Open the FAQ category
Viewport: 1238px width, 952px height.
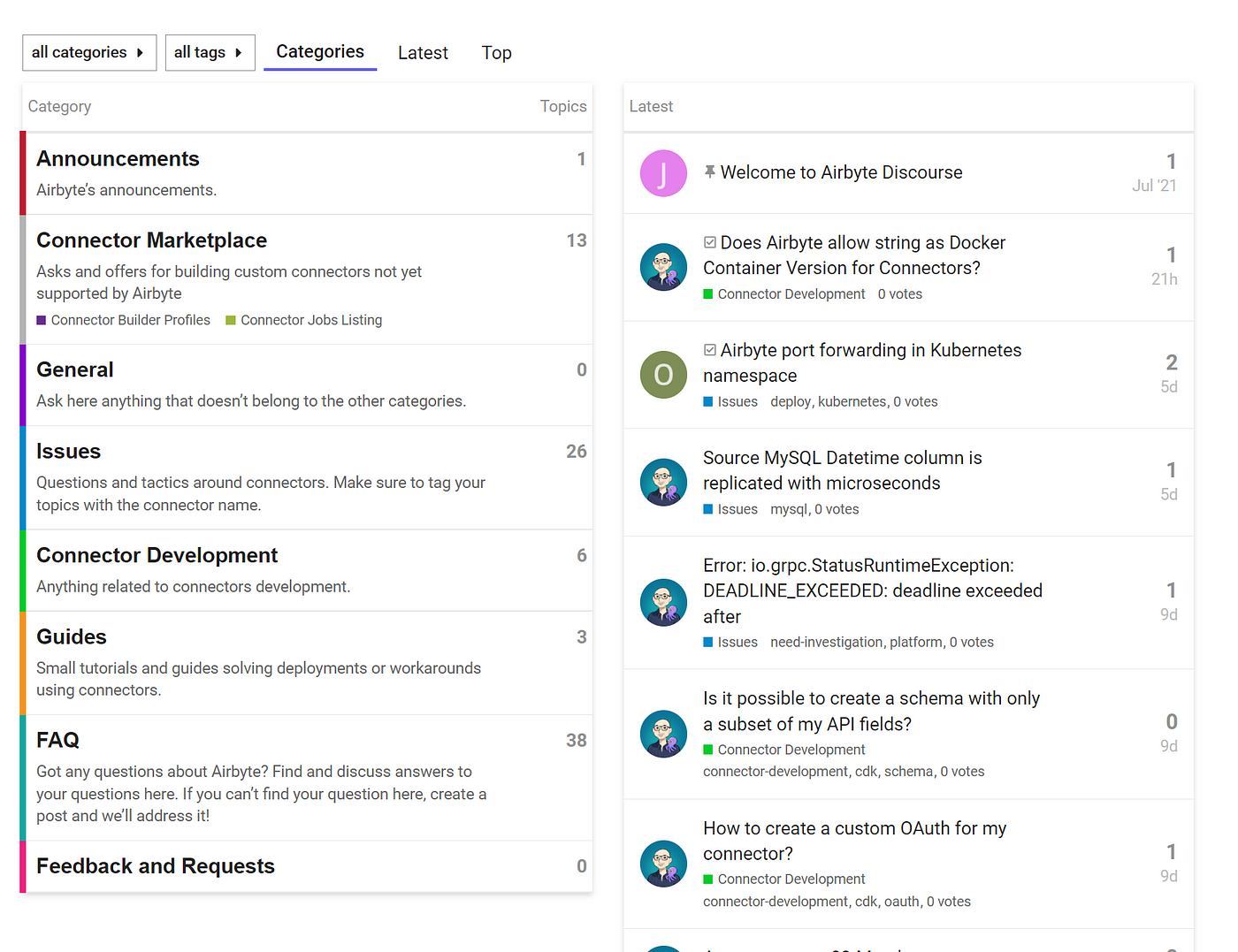pos(57,740)
